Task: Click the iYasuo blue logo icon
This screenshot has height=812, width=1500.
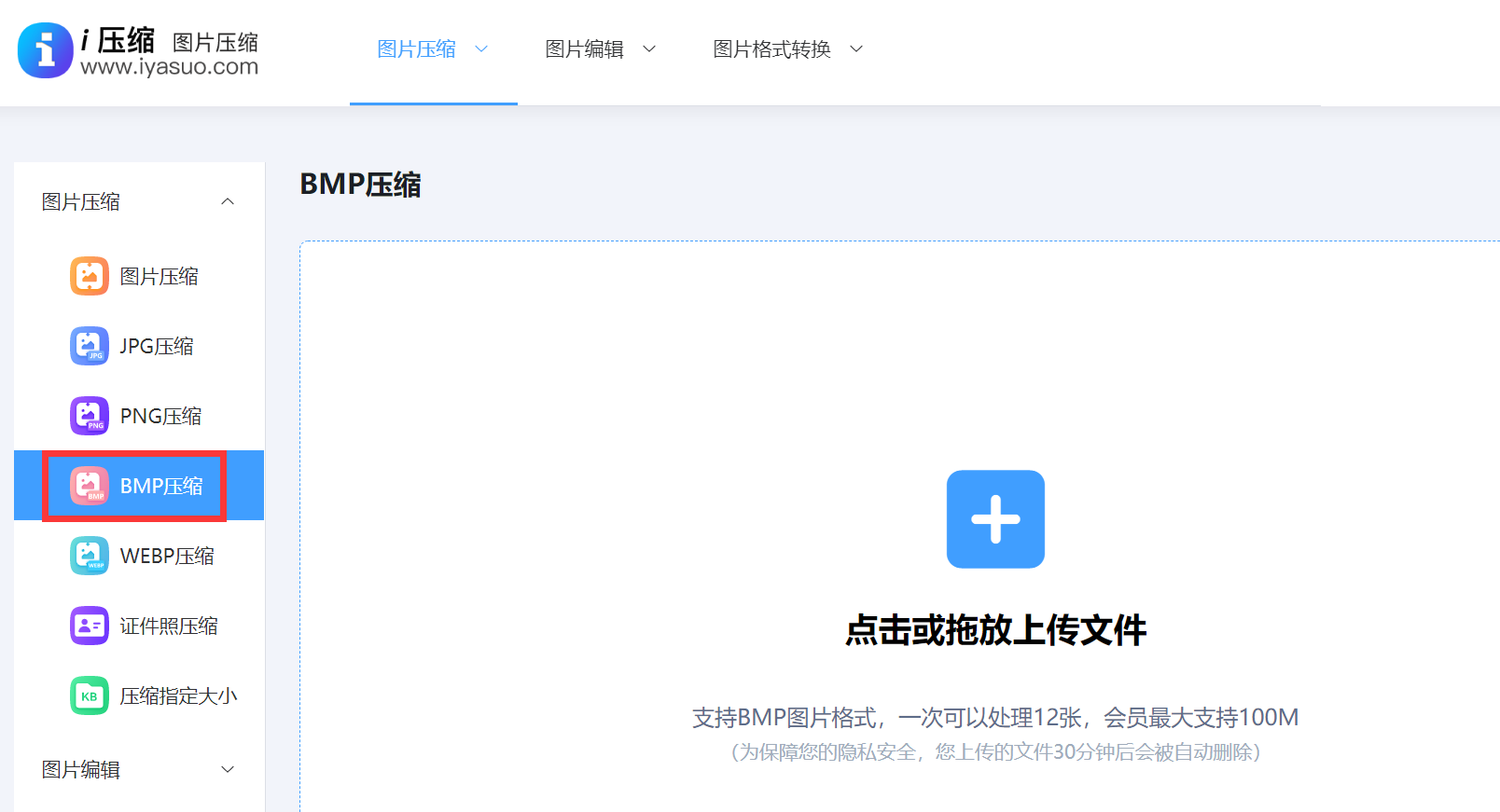Action: (45, 50)
